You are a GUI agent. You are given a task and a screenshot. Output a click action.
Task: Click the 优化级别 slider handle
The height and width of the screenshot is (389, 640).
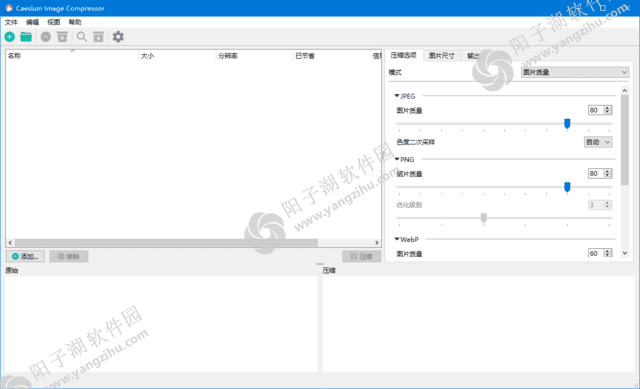484,218
